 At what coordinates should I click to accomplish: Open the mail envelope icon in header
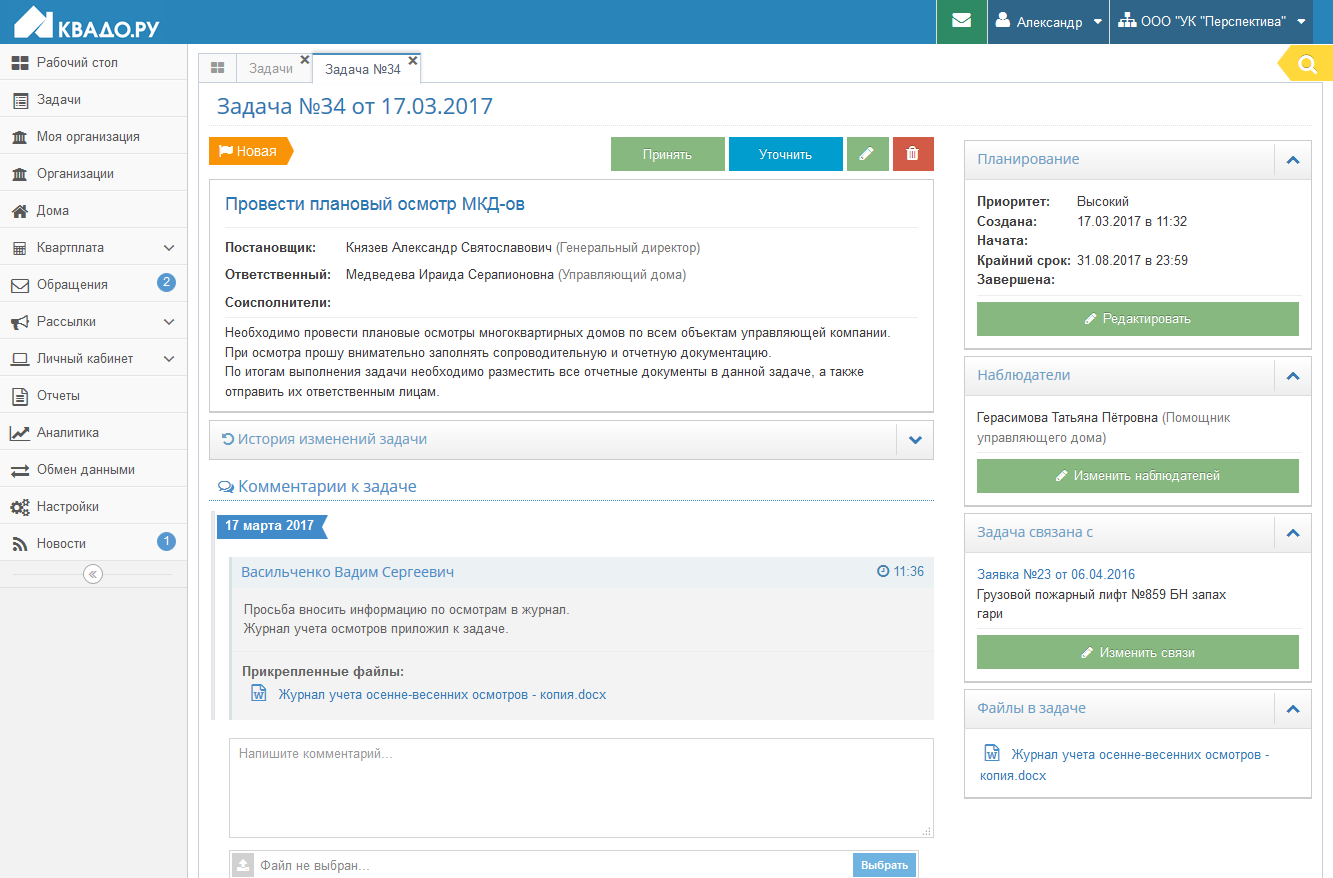[x=962, y=22]
